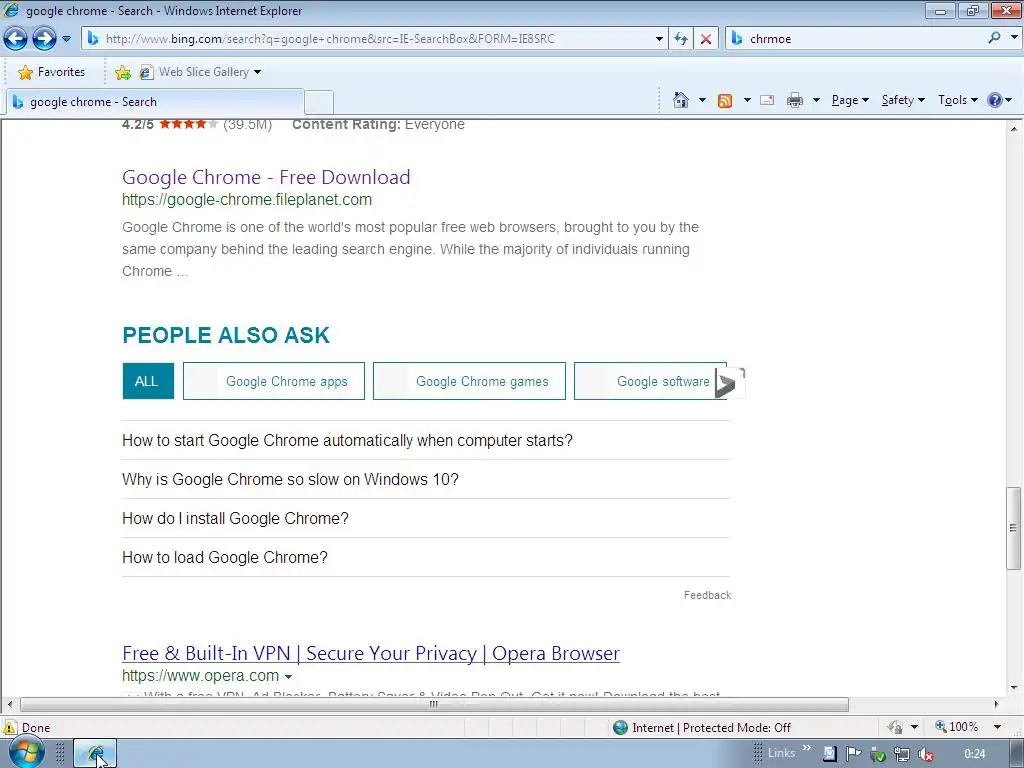Expand the Links toolbar chevron on taskbar
Screen dimensions: 1024x768
pos(807,748)
